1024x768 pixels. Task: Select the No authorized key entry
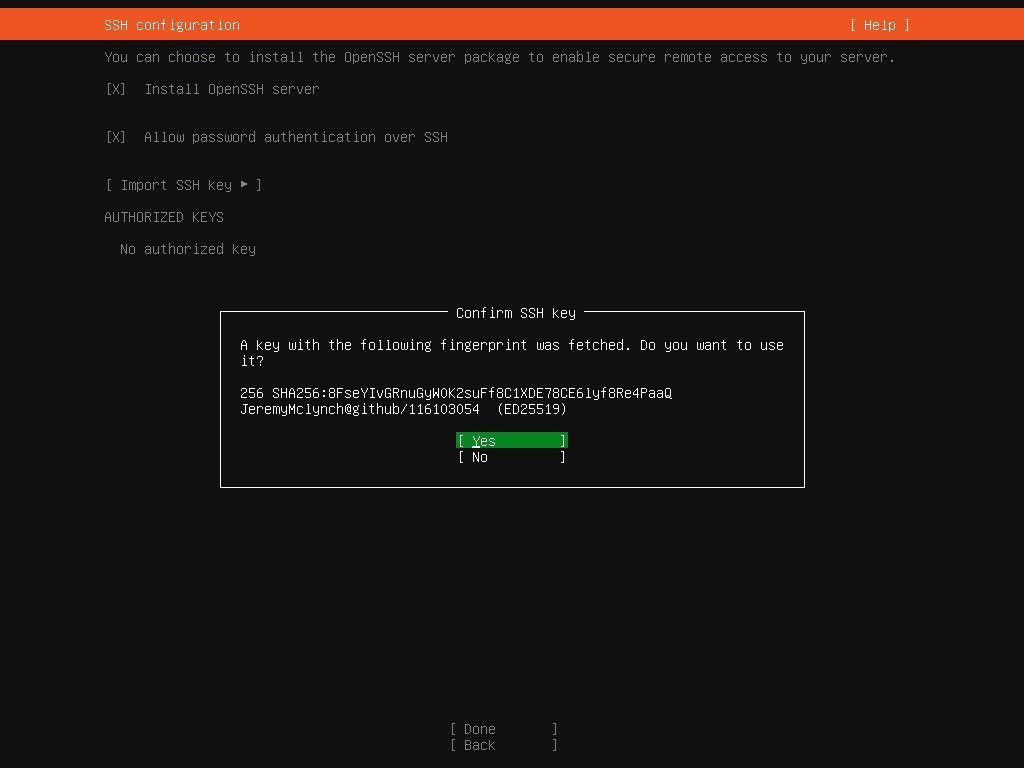click(187, 249)
